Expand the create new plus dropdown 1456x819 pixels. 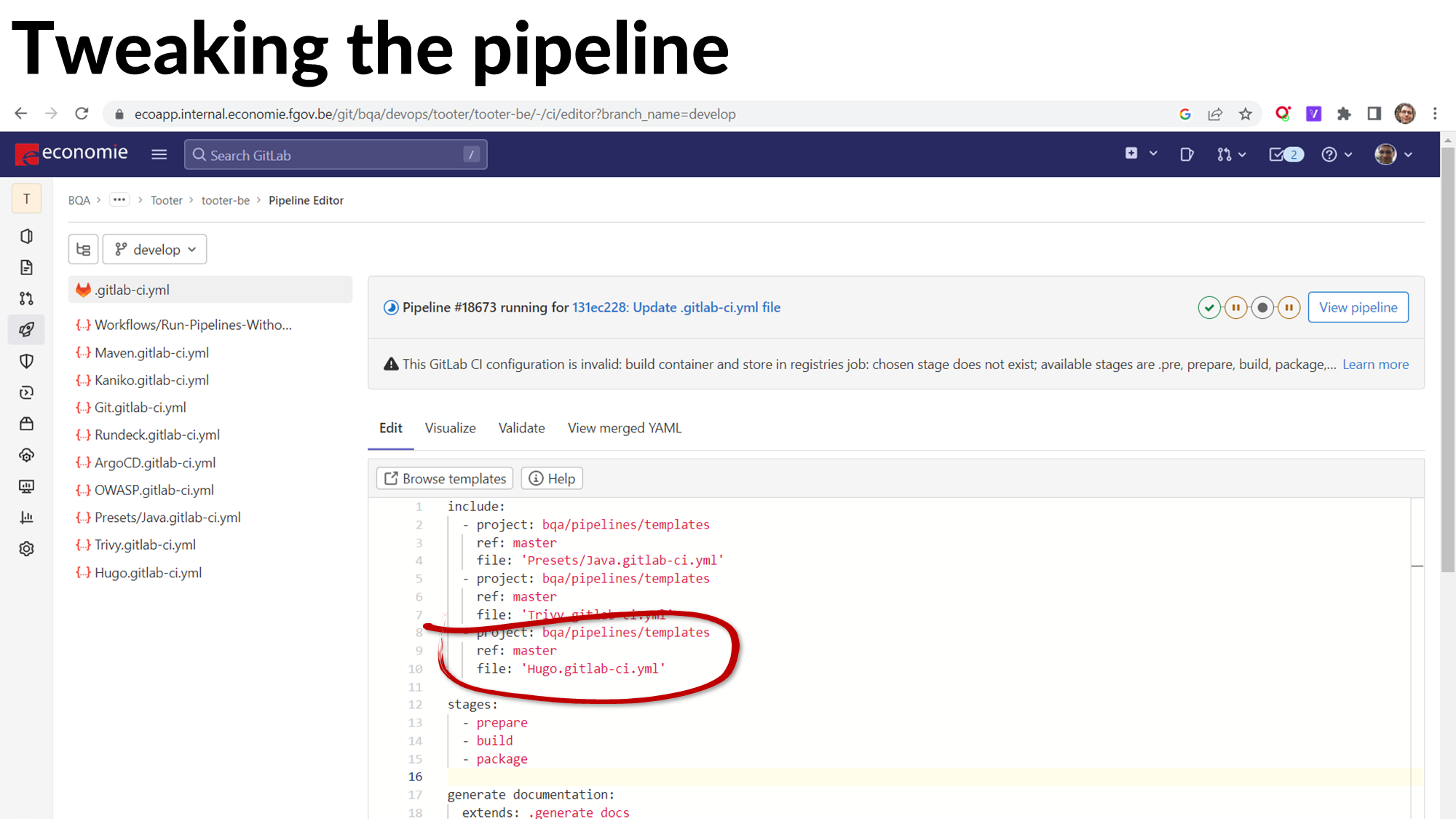(1140, 154)
